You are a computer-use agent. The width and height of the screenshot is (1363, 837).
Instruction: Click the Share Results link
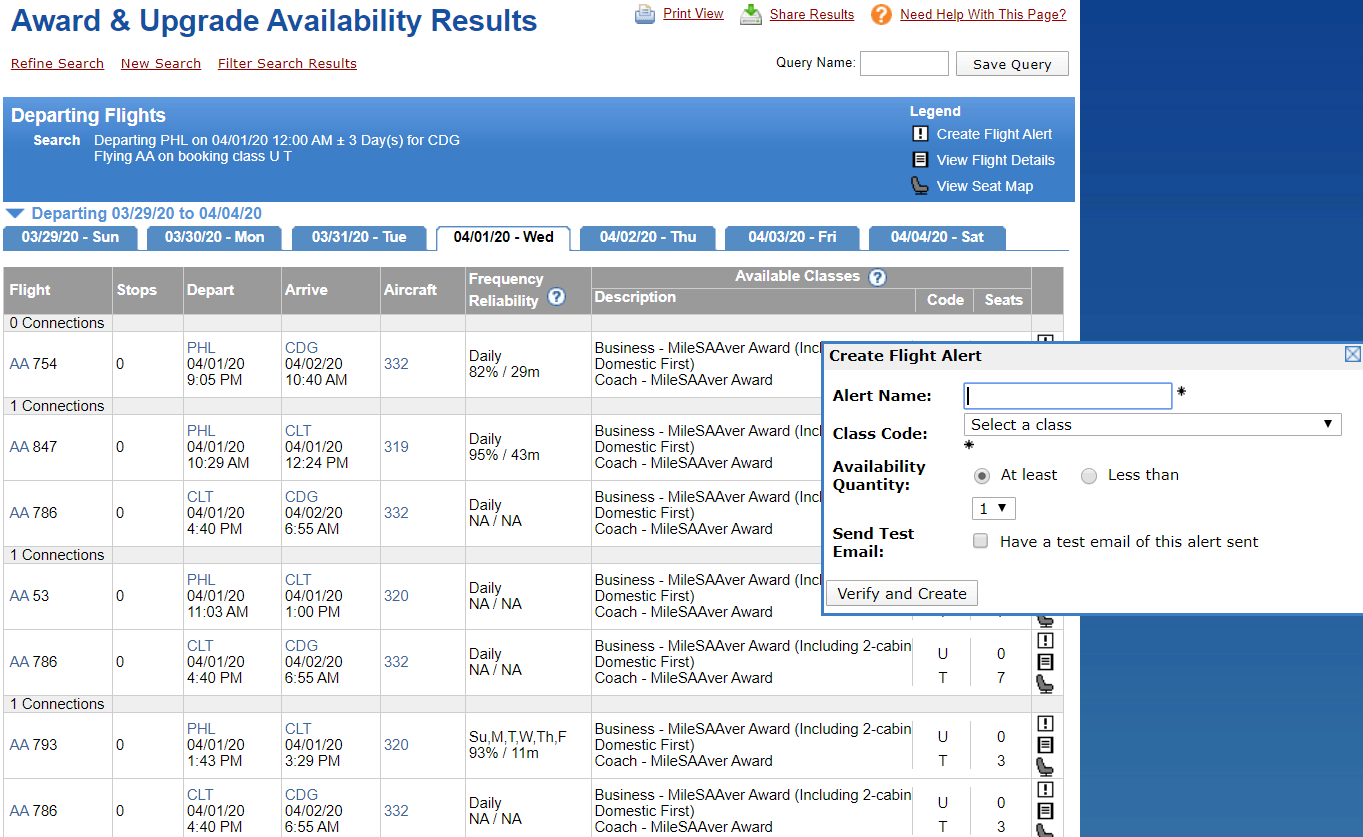(812, 14)
